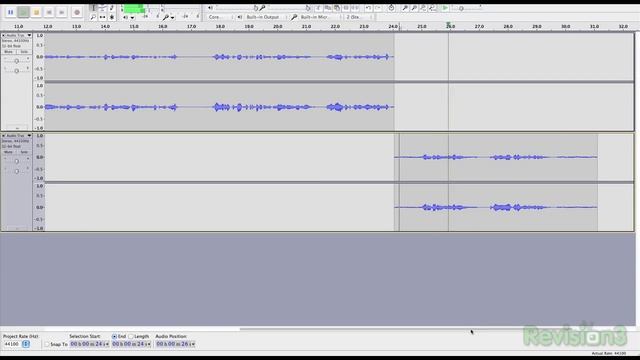Screen dimensions: 640x360
Task: Click the Audio Position time field
Action: pyautogui.click(x=176, y=344)
